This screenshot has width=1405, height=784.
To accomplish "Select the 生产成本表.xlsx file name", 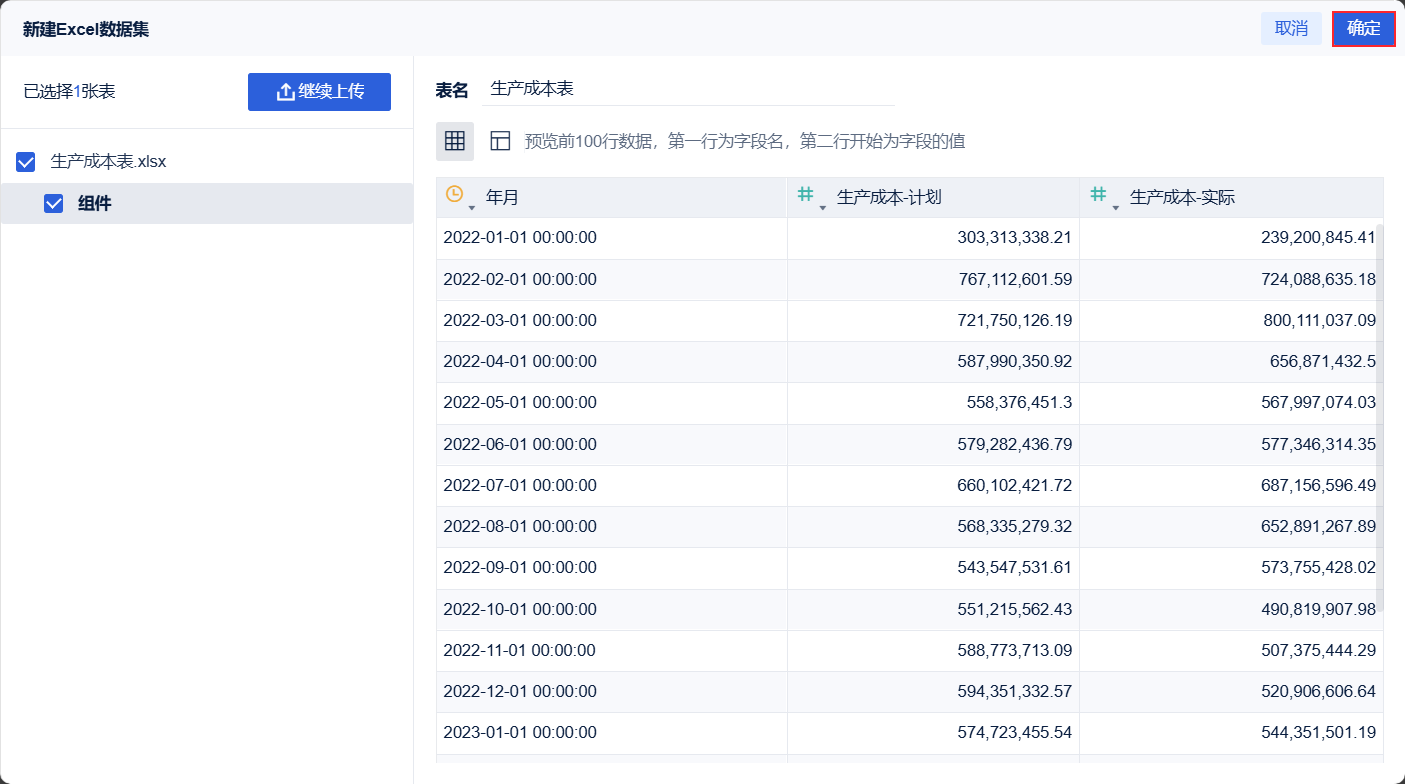I will tap(108, 161).
